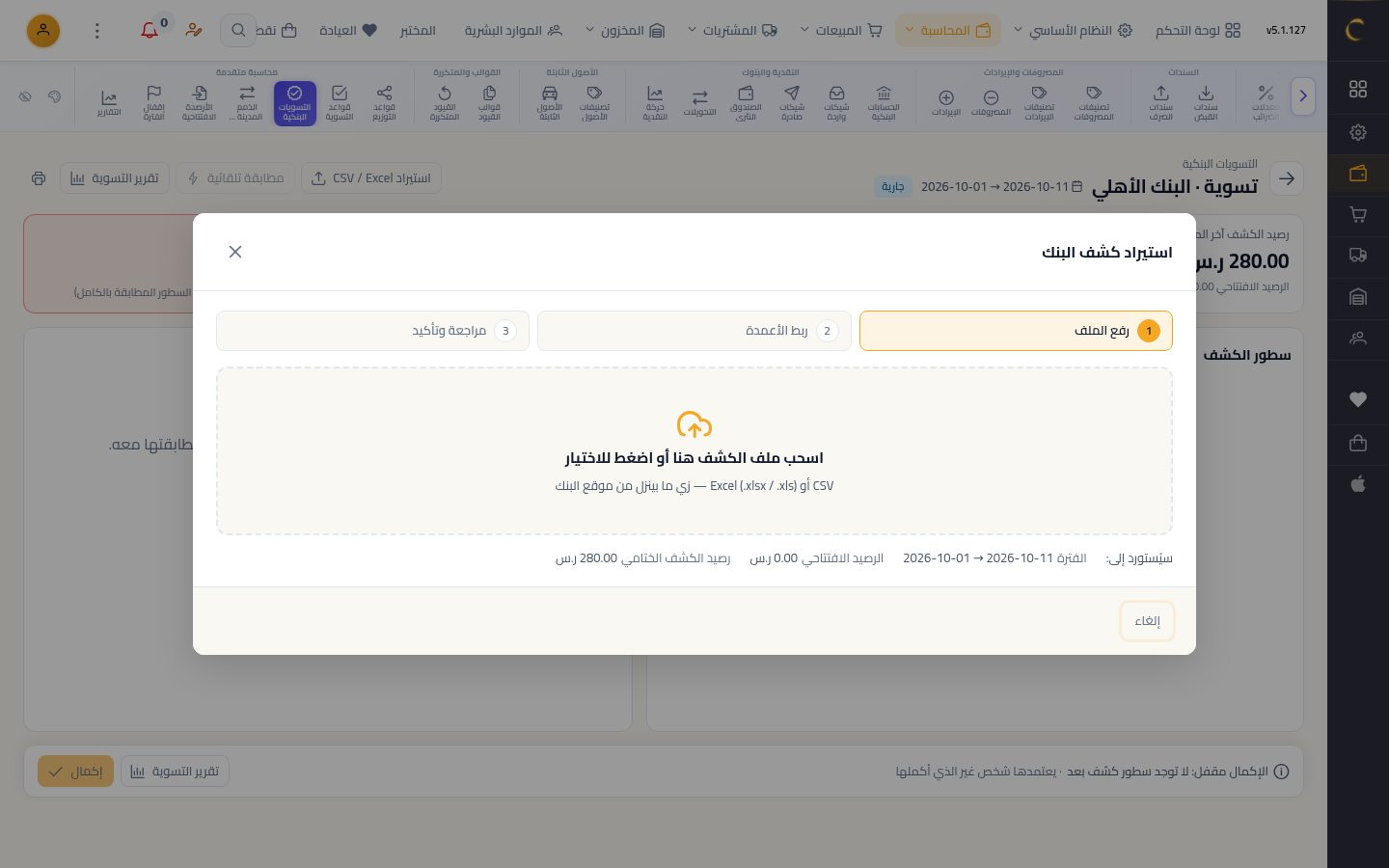1389x868 pixels.
Task: Expand the المبيعات dropdown menu
Action: tap(841, 31)
